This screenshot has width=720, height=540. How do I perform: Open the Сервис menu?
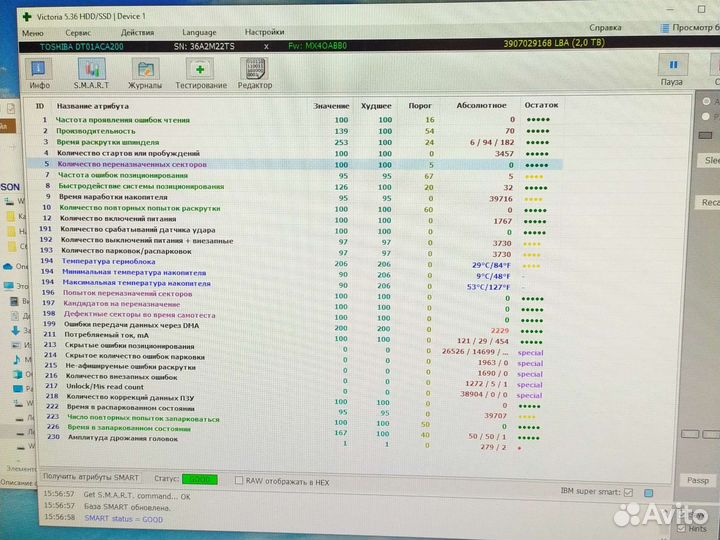(84, 32)
